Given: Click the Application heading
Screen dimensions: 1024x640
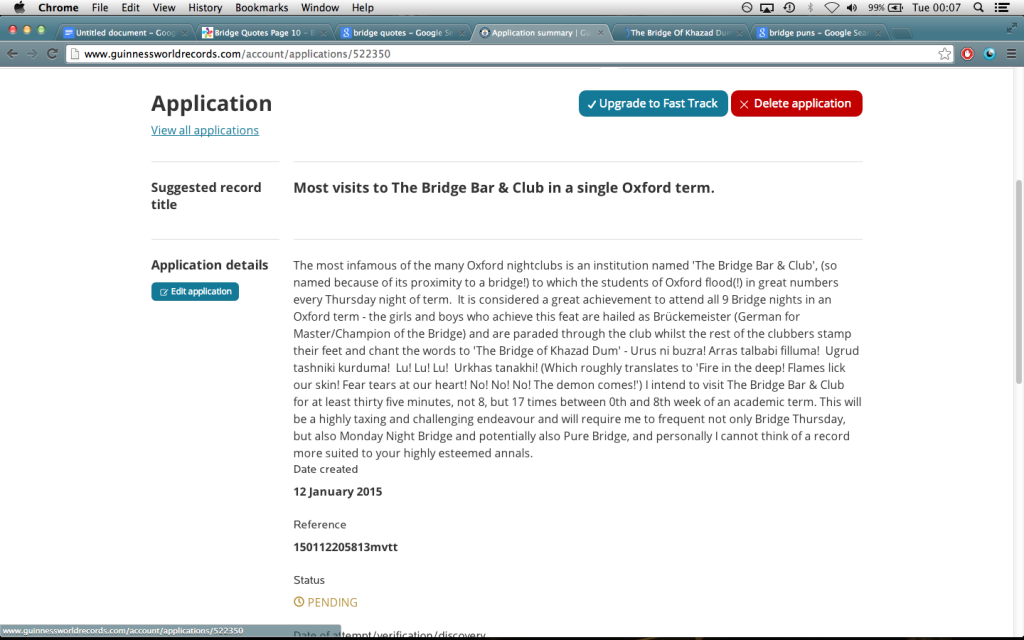Looking at the screenshot, I should pyautogui.click(x=212, y=103).
